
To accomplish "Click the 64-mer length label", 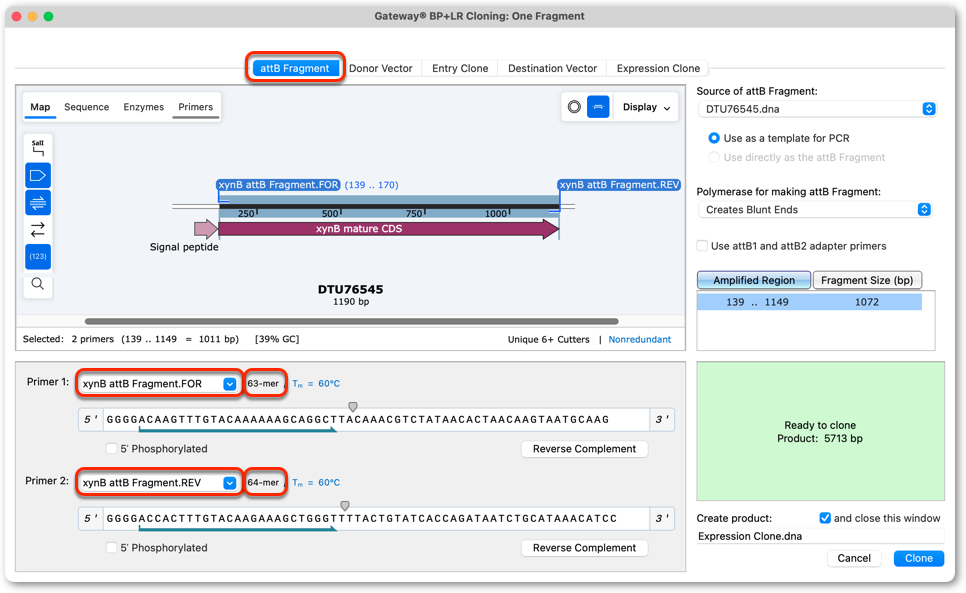I will [x=263, y=483].
